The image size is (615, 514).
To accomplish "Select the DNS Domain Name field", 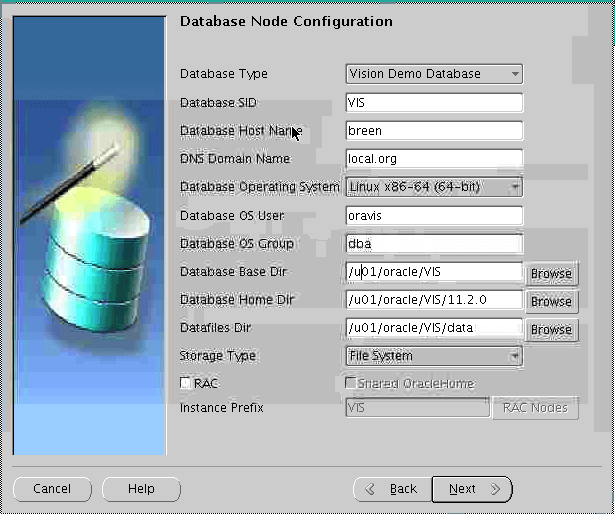I will tap(433, 159).
